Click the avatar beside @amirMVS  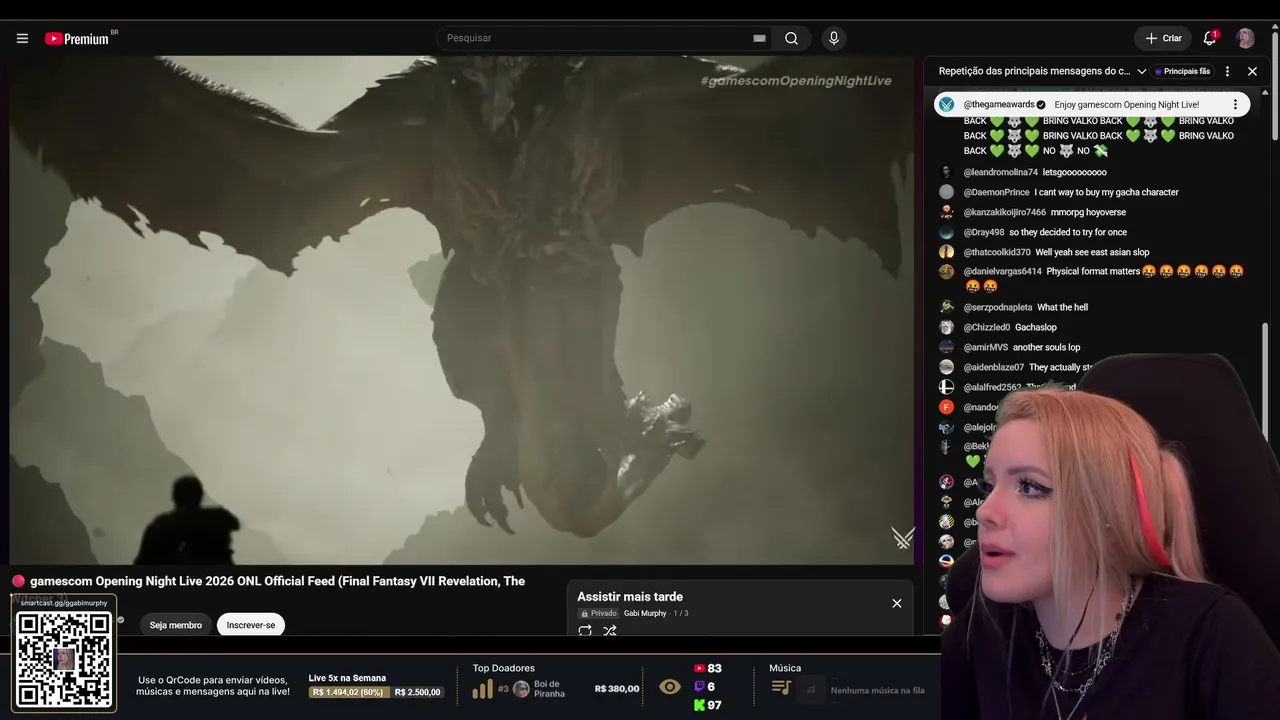tap(946, 347)
